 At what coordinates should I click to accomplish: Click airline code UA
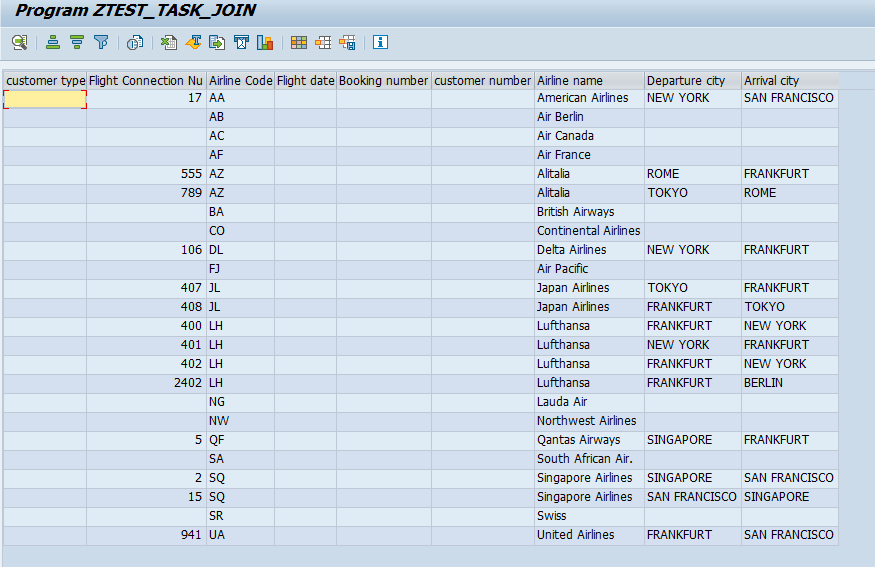pos(241,535)
